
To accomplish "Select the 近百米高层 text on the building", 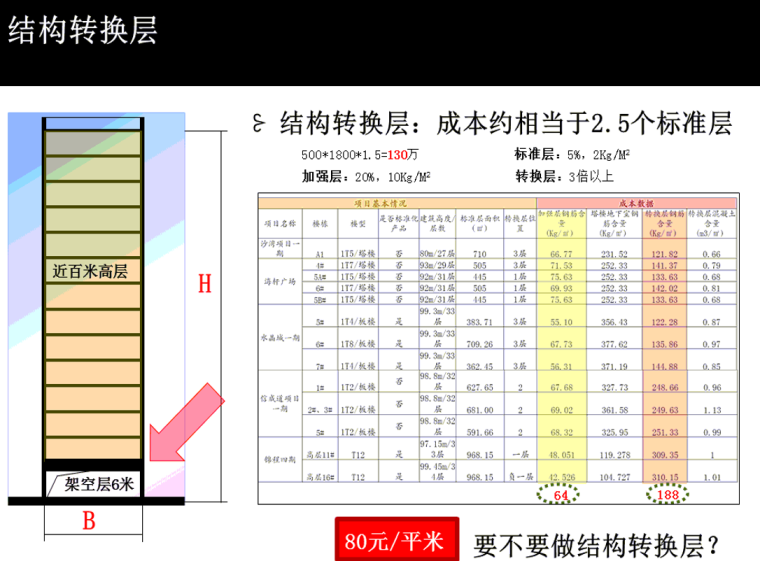I will (x=91, y=271).
